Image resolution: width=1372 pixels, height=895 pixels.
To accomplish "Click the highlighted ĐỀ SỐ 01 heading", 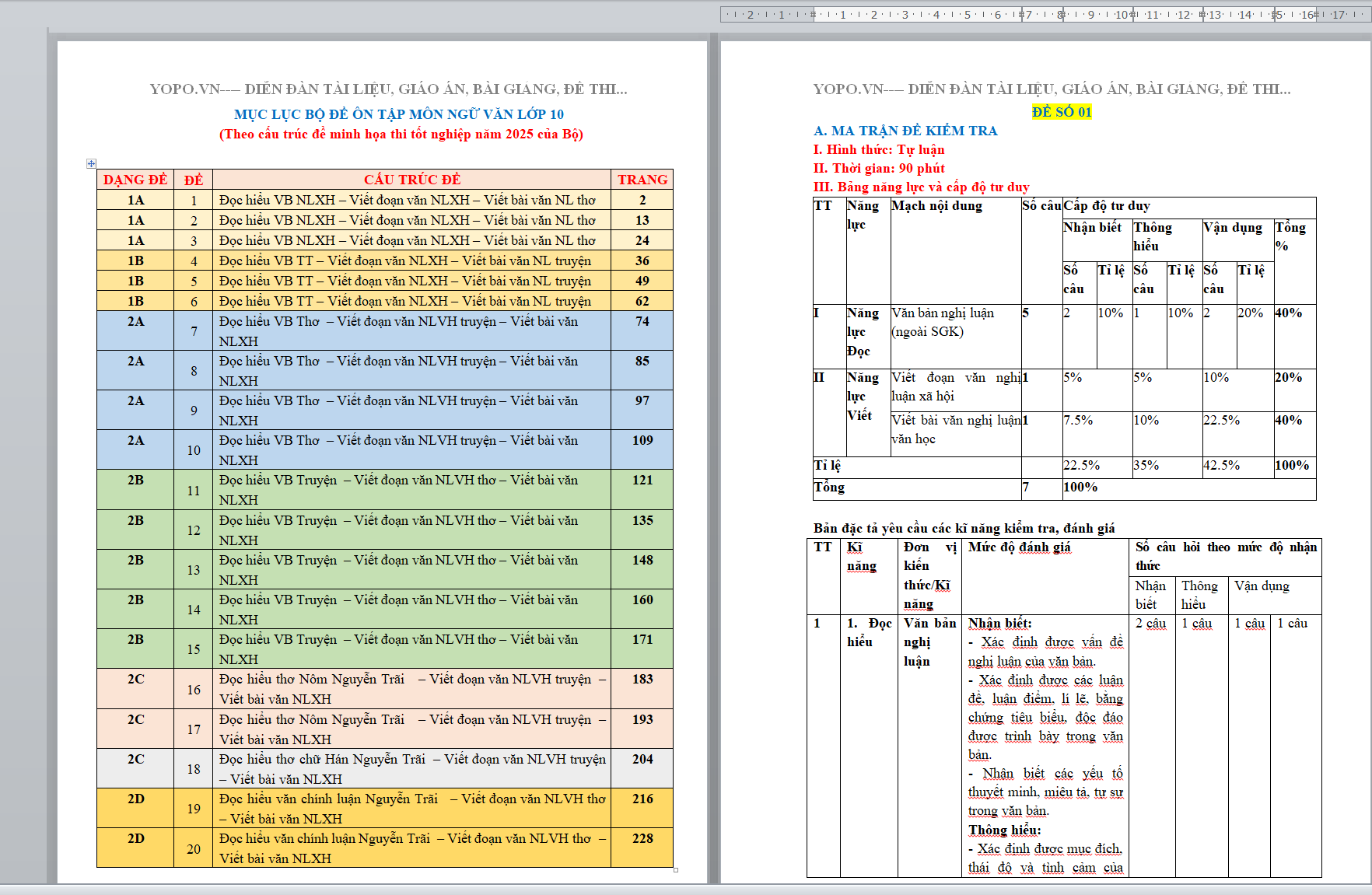I will click(1062, 112).
